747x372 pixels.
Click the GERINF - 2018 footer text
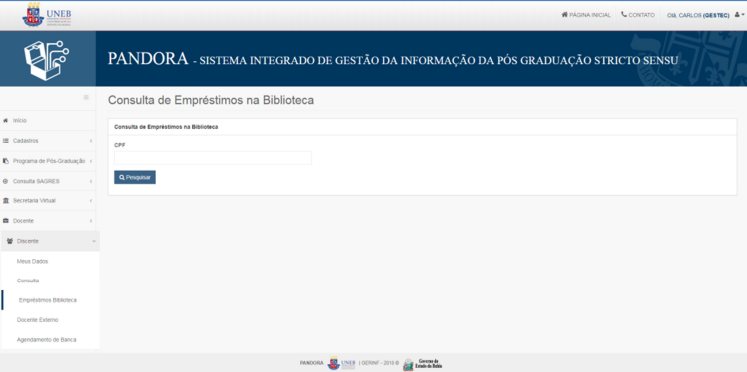point(379,363)
